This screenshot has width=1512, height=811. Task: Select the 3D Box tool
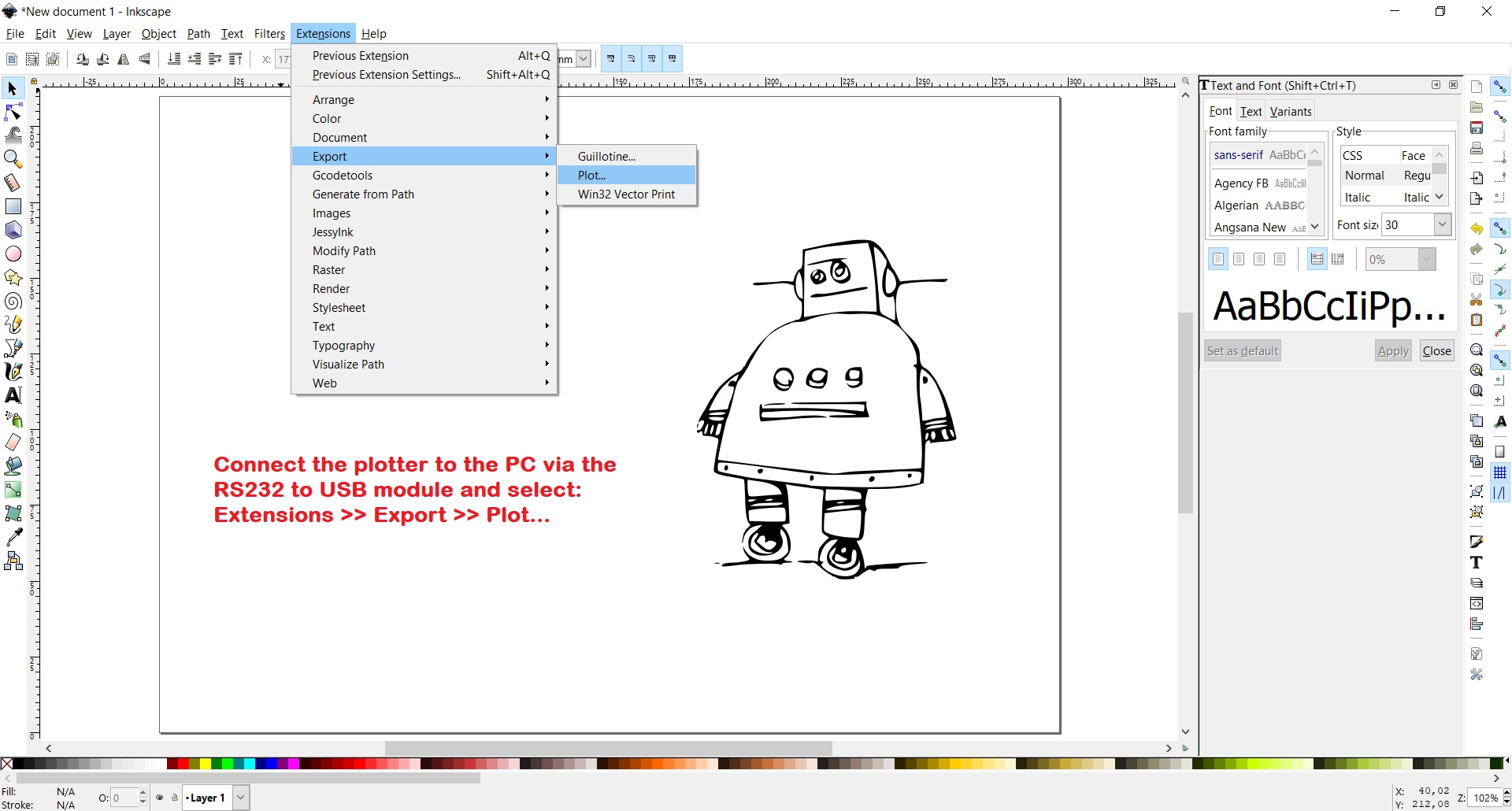click(13, 230)
